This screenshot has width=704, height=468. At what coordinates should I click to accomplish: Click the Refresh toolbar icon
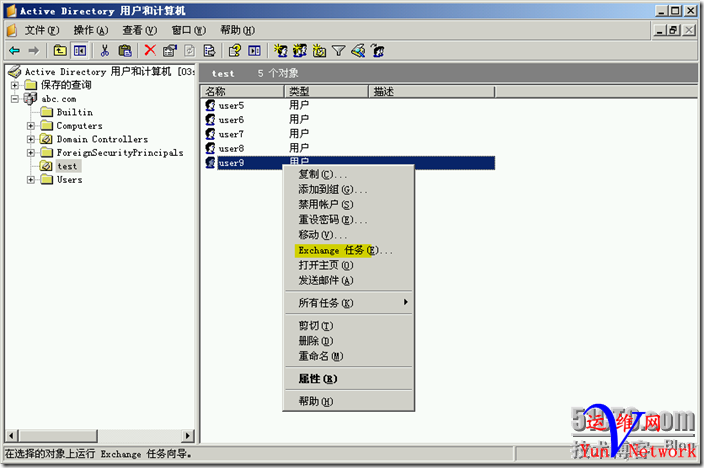click(190, 51)
